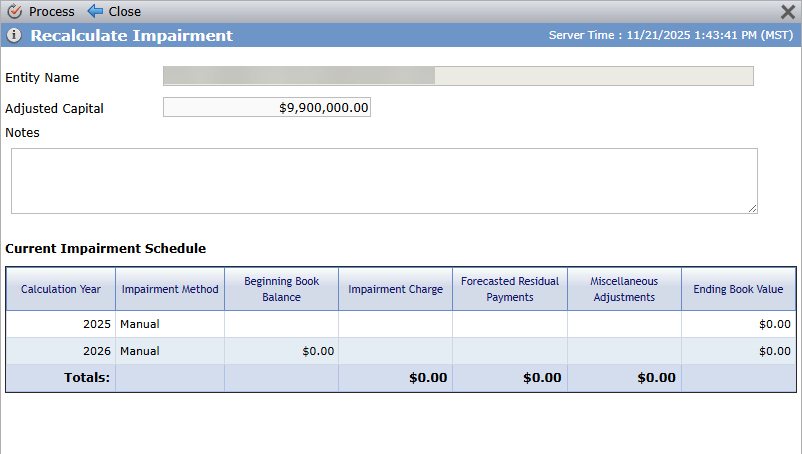Click the Forecasted Residual Payments header

(x=510, y=289)
